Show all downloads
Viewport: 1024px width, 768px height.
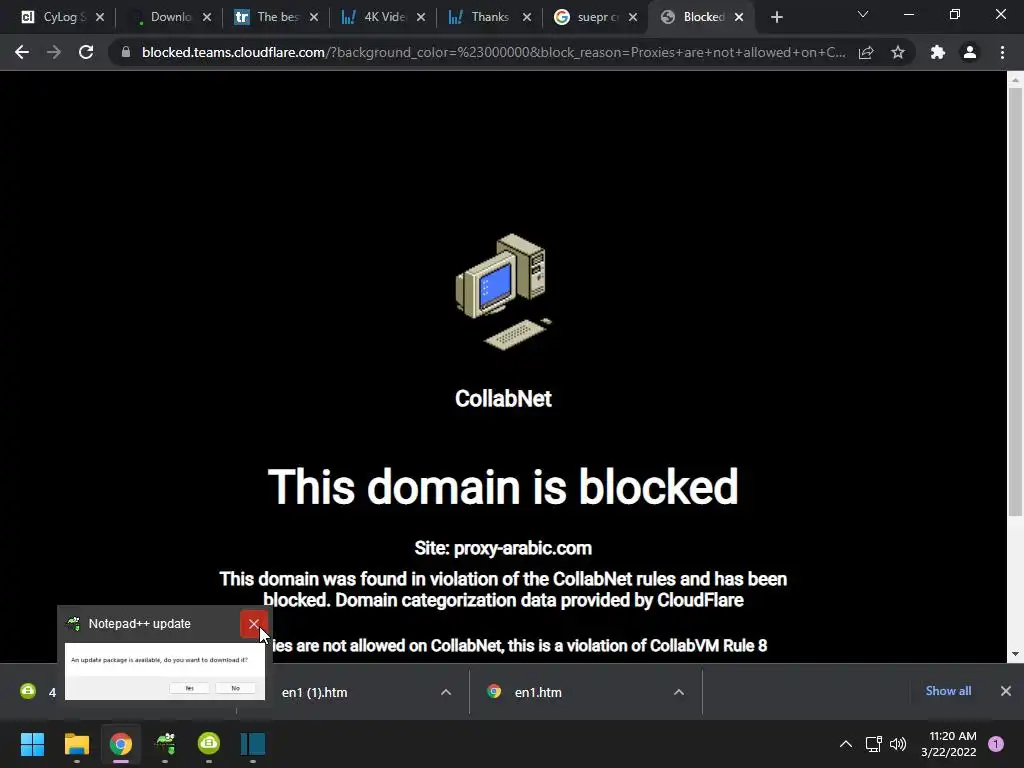point(948,691)
